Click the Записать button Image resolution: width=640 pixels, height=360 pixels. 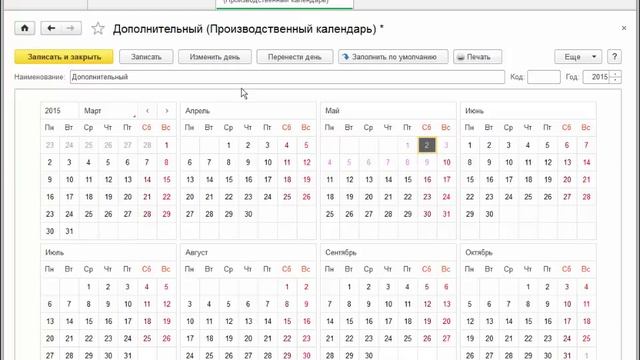(x=146, y=57)
